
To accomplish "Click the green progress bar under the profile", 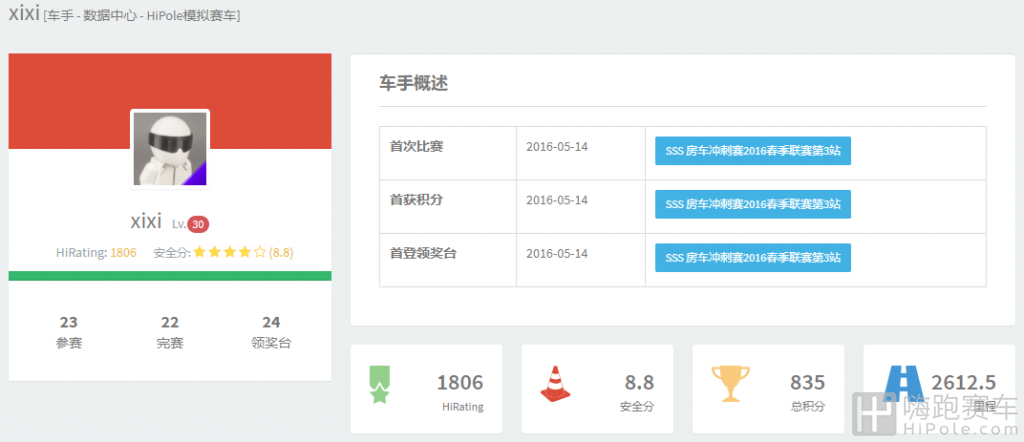I will (x=170, y=276).
